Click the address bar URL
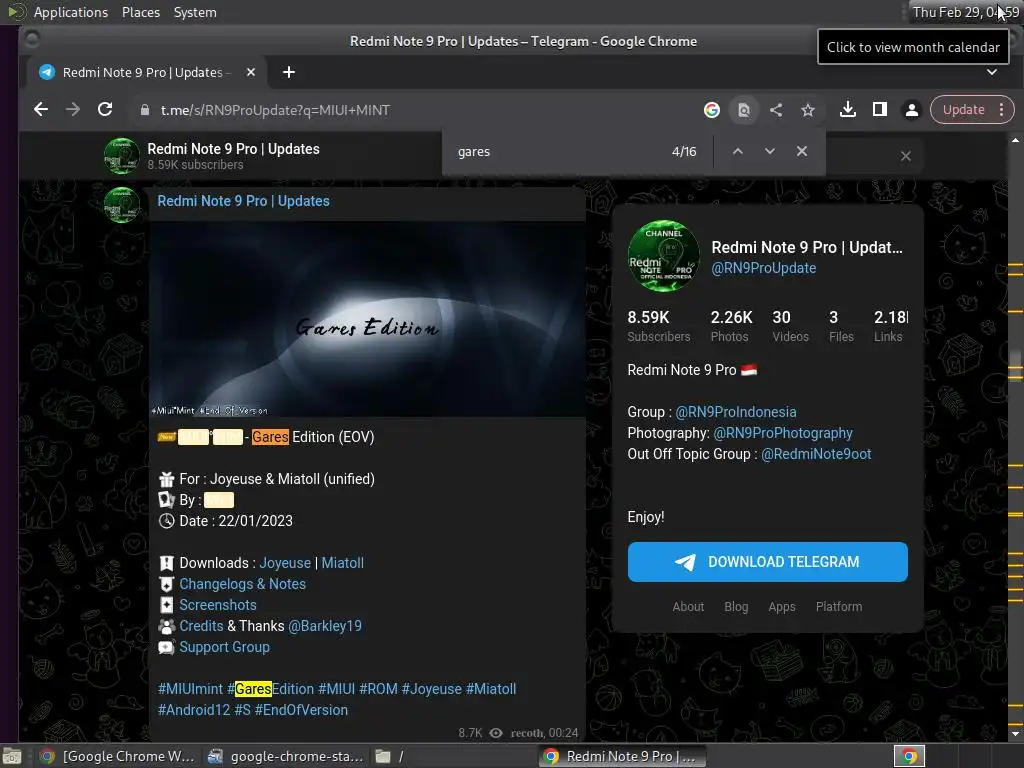Screen dimensions: 1024x768 coord(275,110)
